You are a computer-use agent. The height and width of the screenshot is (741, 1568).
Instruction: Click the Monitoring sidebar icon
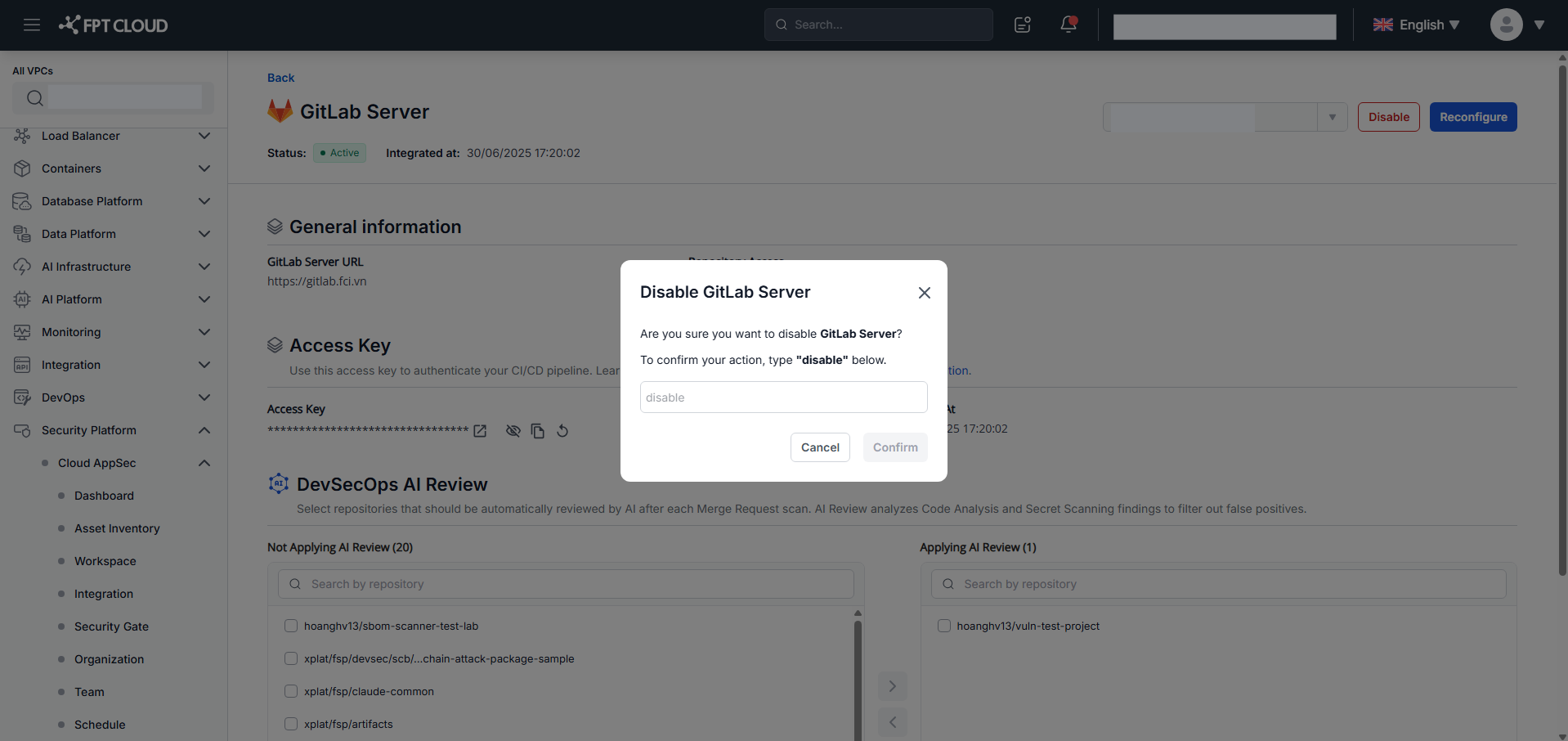(x=22, y=332)
